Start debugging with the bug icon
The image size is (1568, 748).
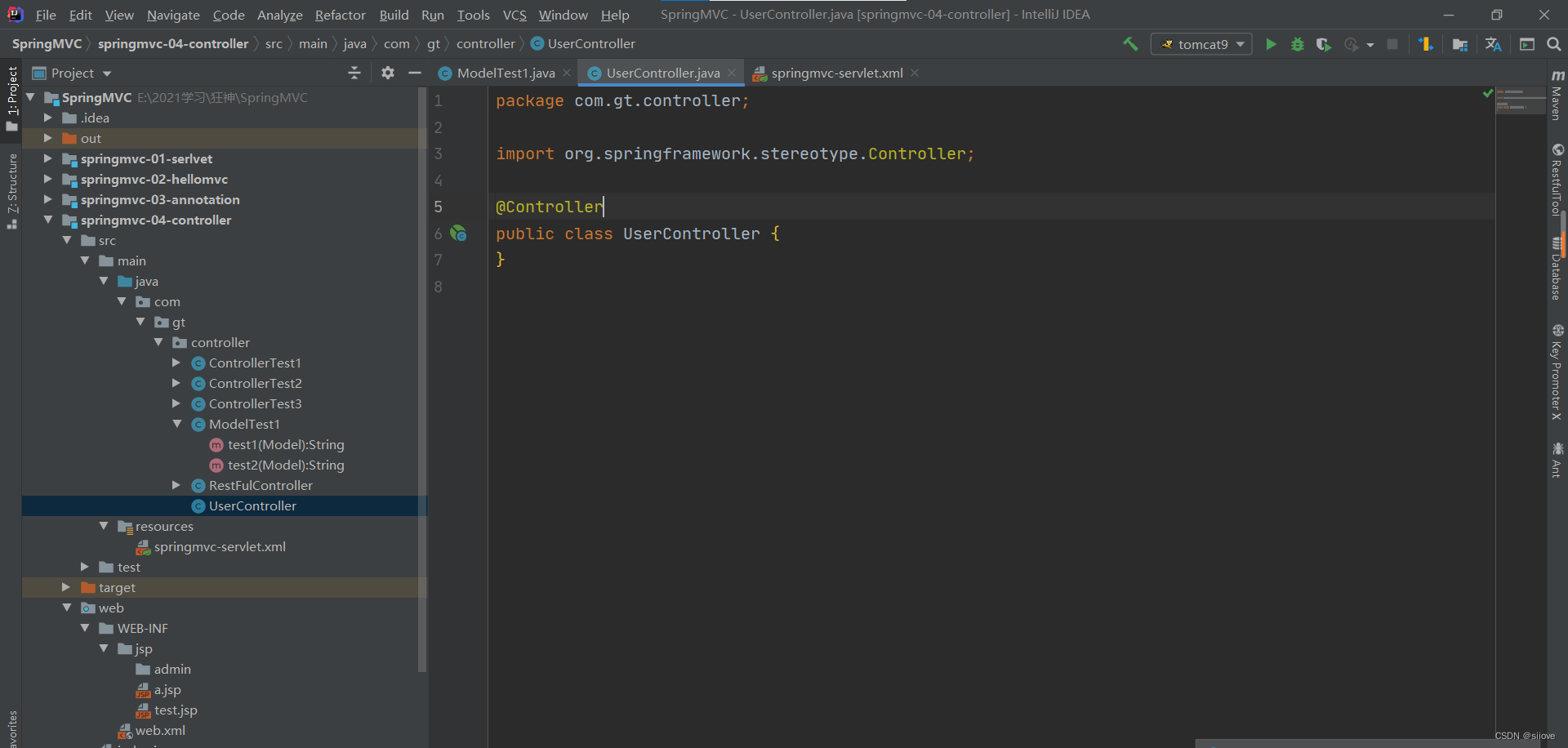click(x=1298, y=44)
